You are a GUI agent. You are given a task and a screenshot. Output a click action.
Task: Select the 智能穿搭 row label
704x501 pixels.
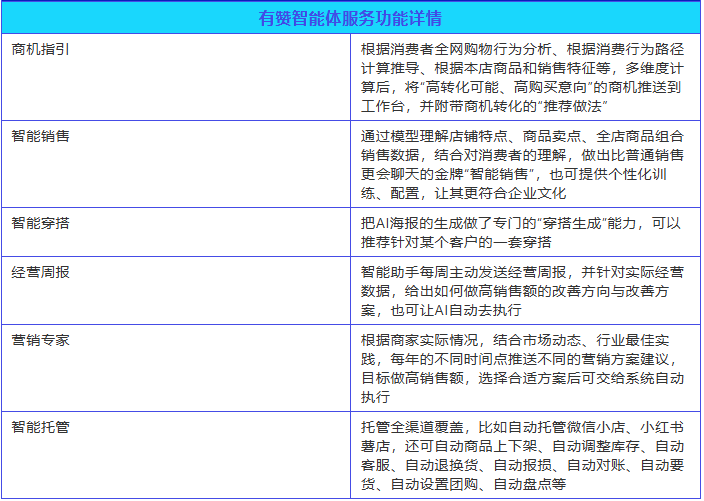(40, 223)
